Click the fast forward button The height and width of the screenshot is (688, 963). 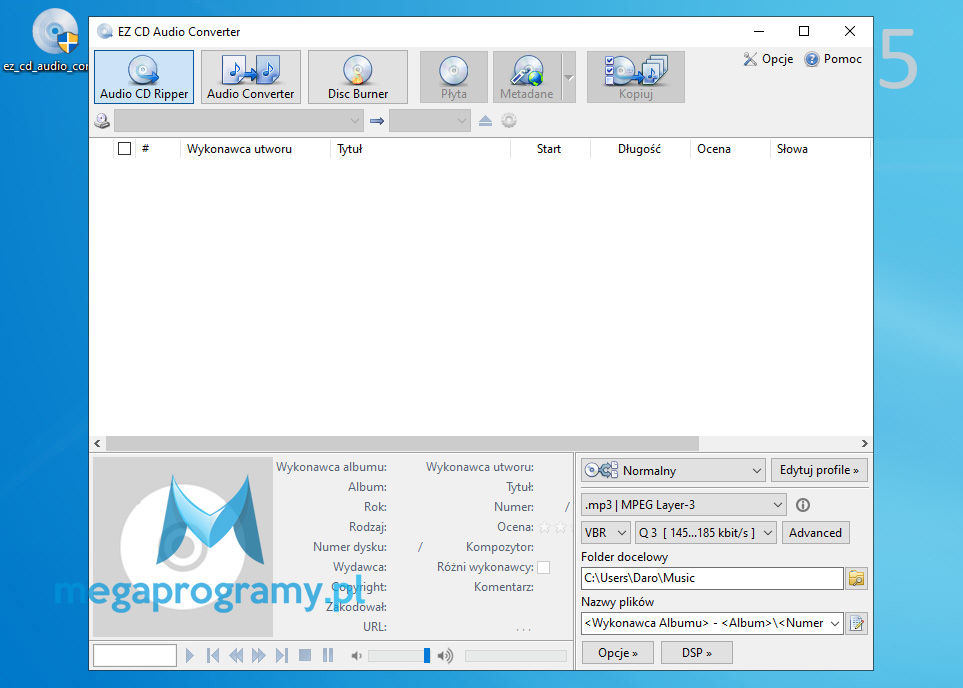click(259, 655)
